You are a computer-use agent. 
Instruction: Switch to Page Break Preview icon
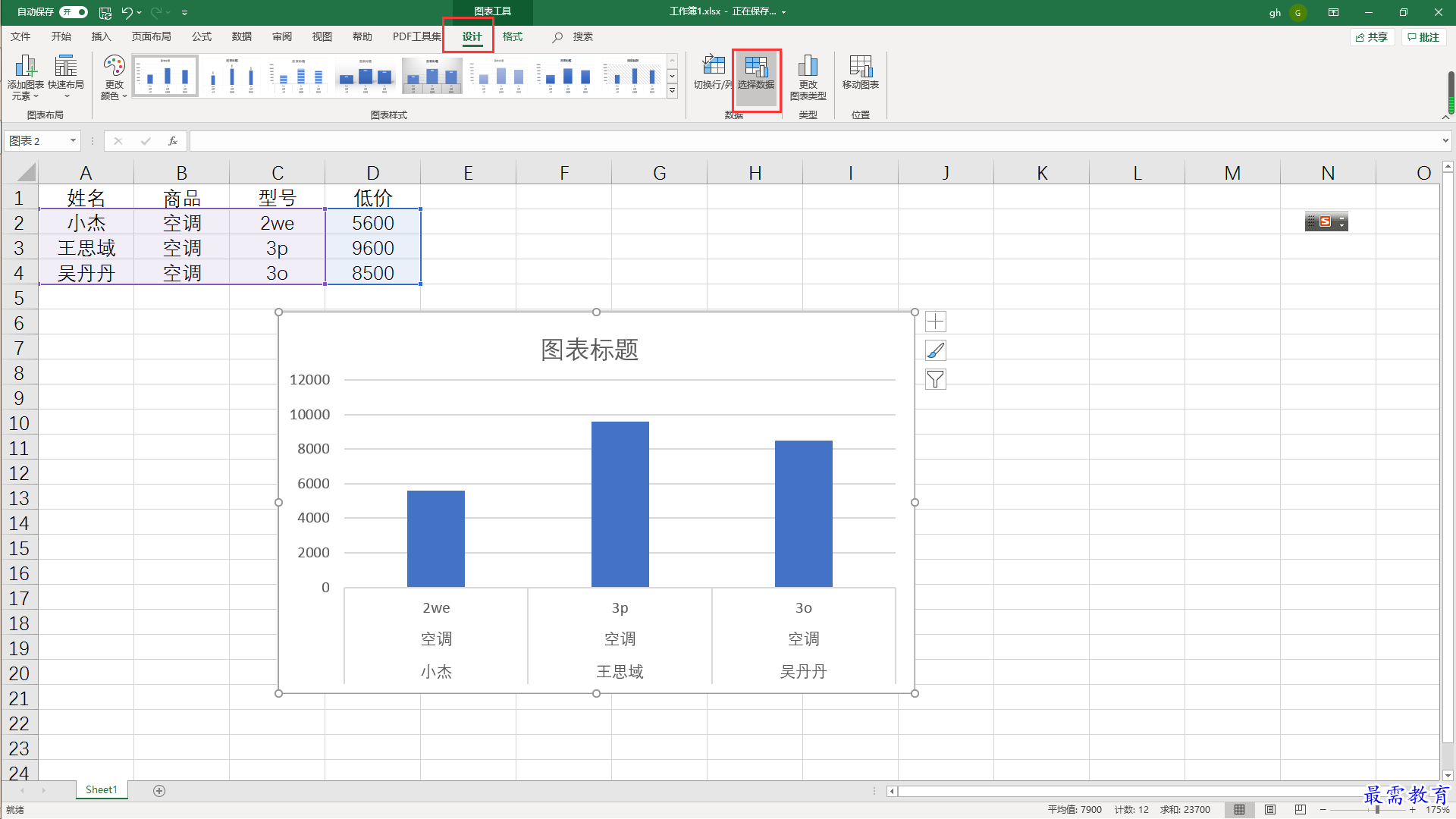(x=1301, y=810)
